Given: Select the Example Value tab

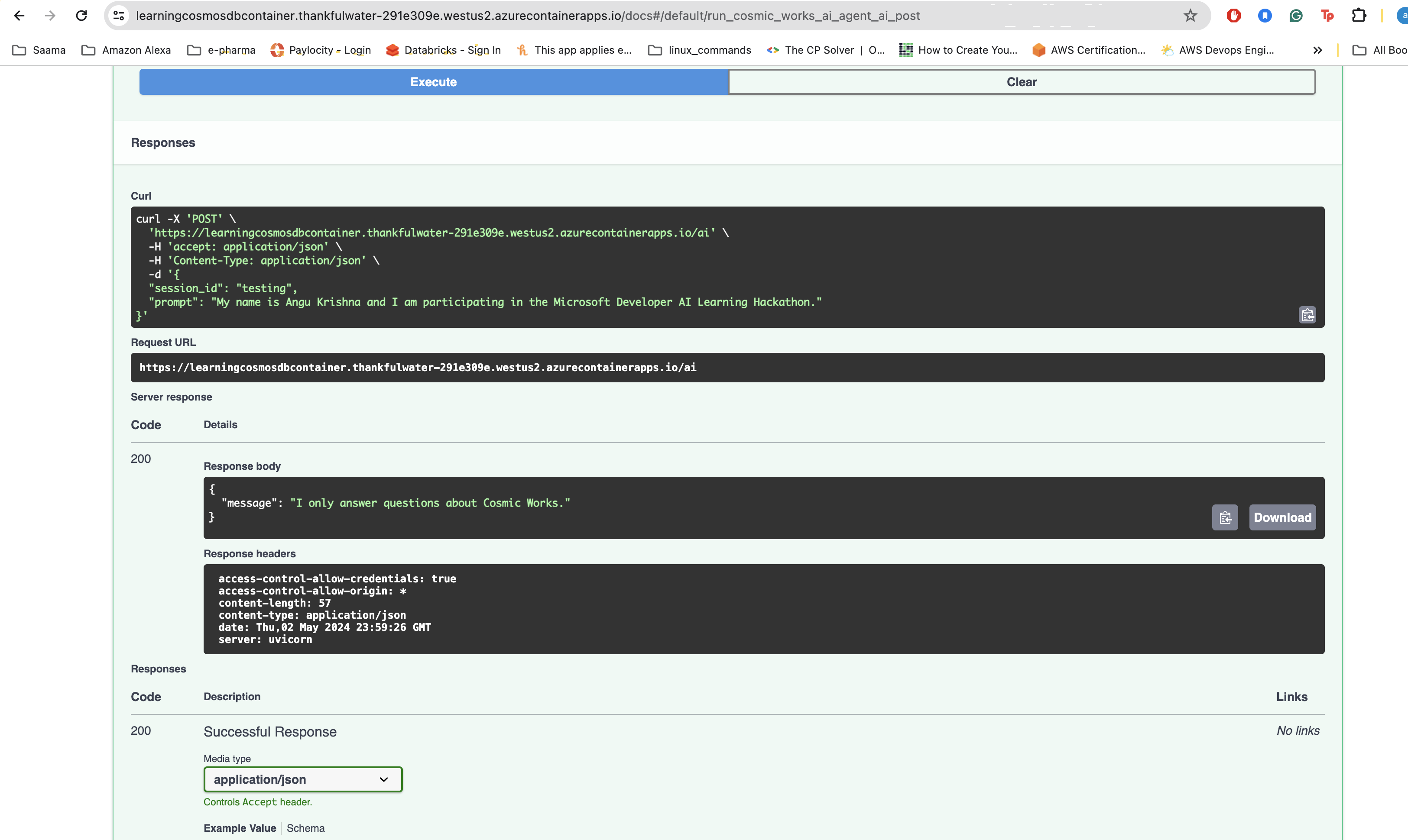Looking at the screenshot, I should pos(240,828).
